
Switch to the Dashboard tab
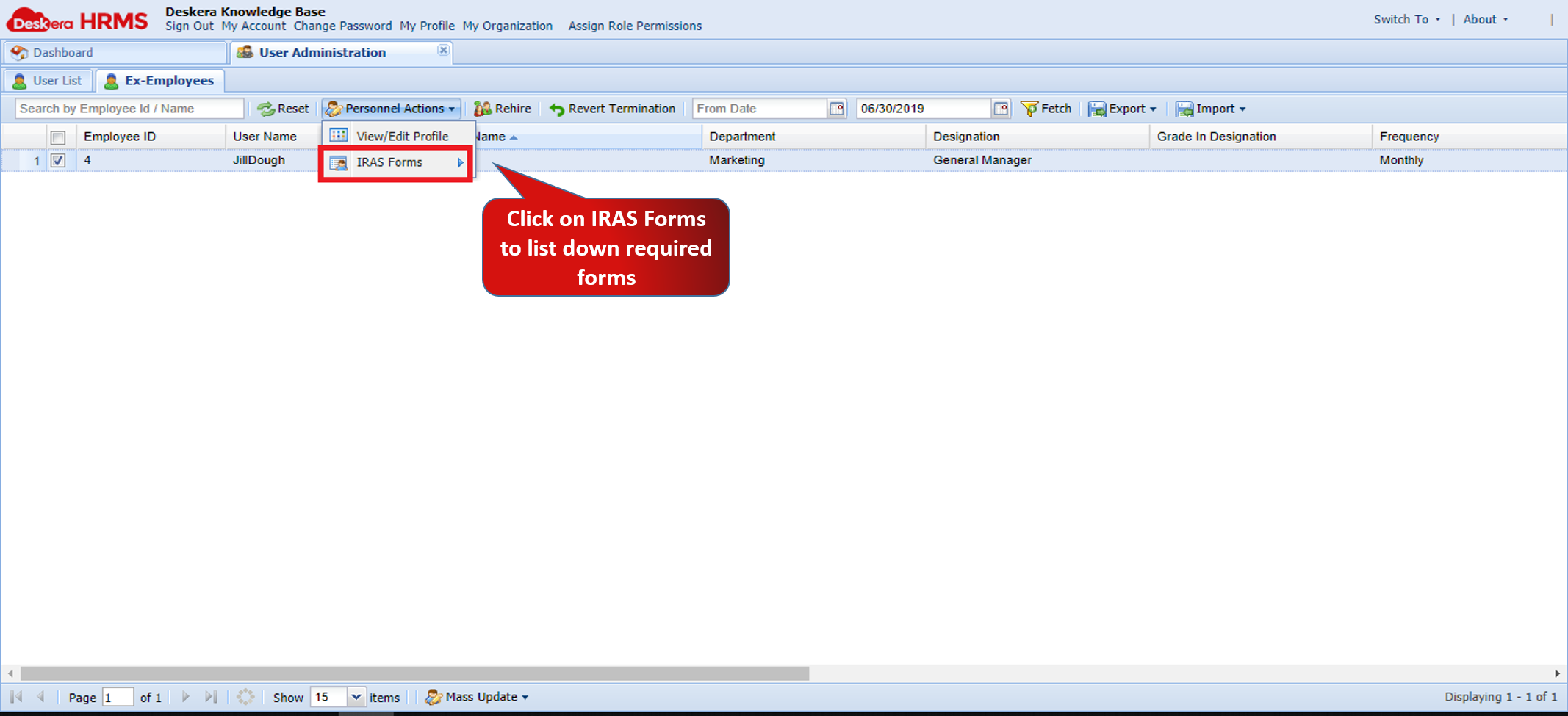(115, 53)
